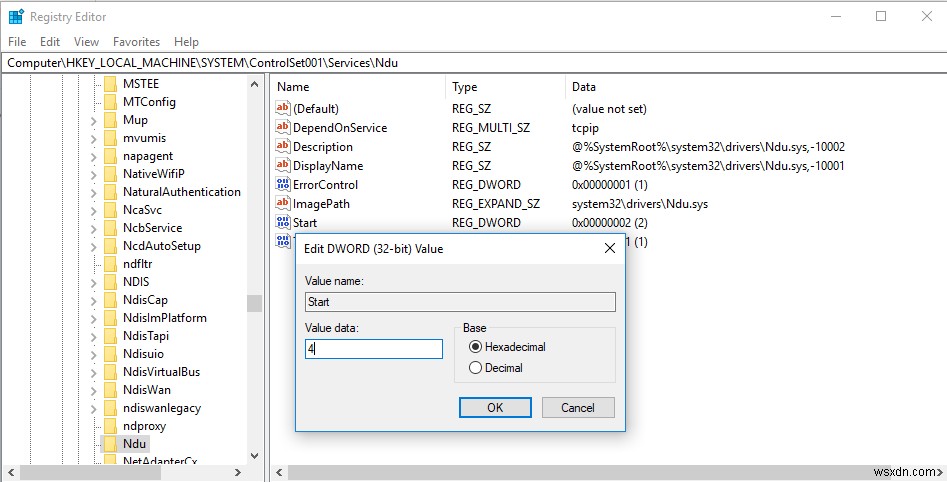This screenshot has width=947, height=482.
Task: Expand the Mup tree node
Action: pyautogui.click(x=94, y=120)
